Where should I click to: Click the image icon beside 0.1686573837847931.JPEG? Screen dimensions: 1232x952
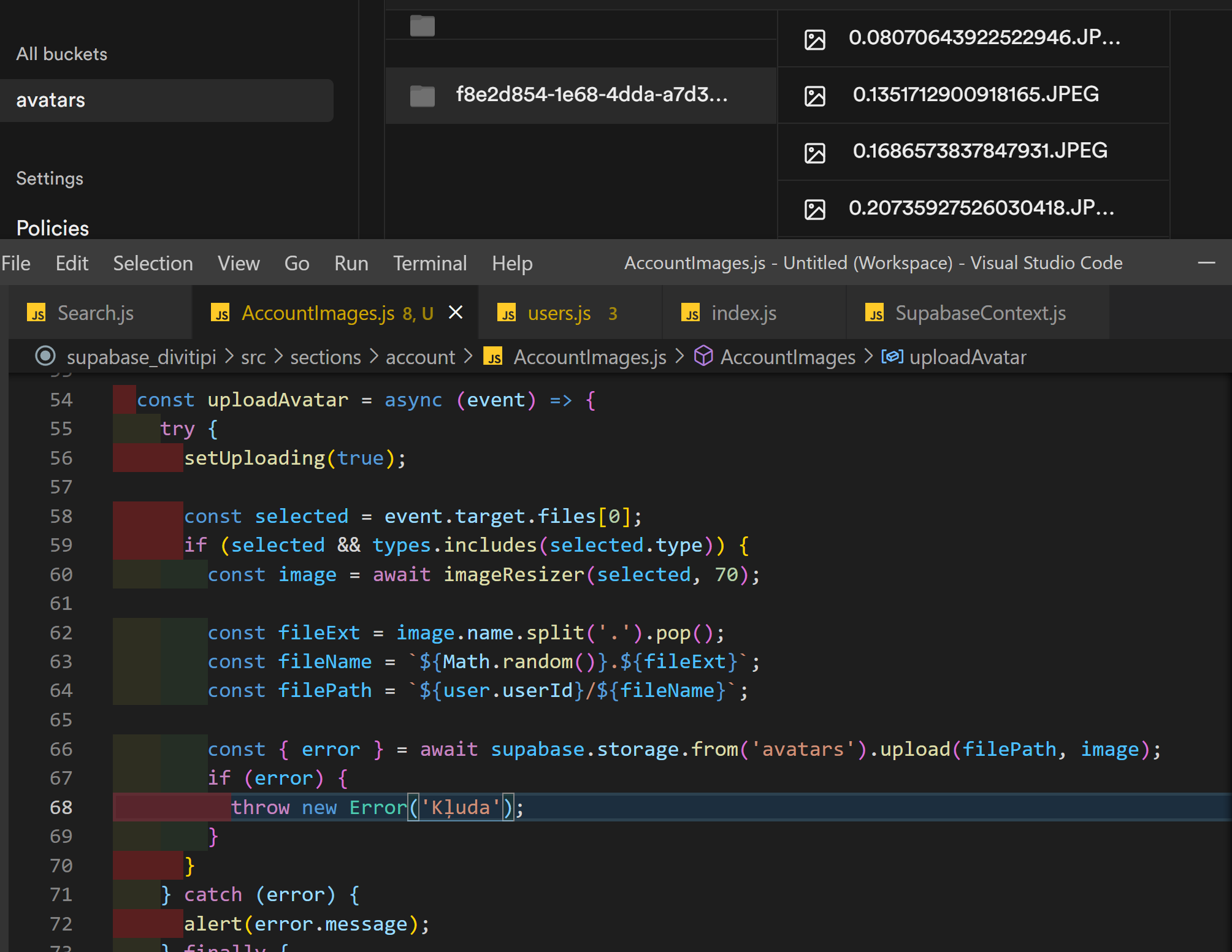pyautogui.click(x=814, y=153)
